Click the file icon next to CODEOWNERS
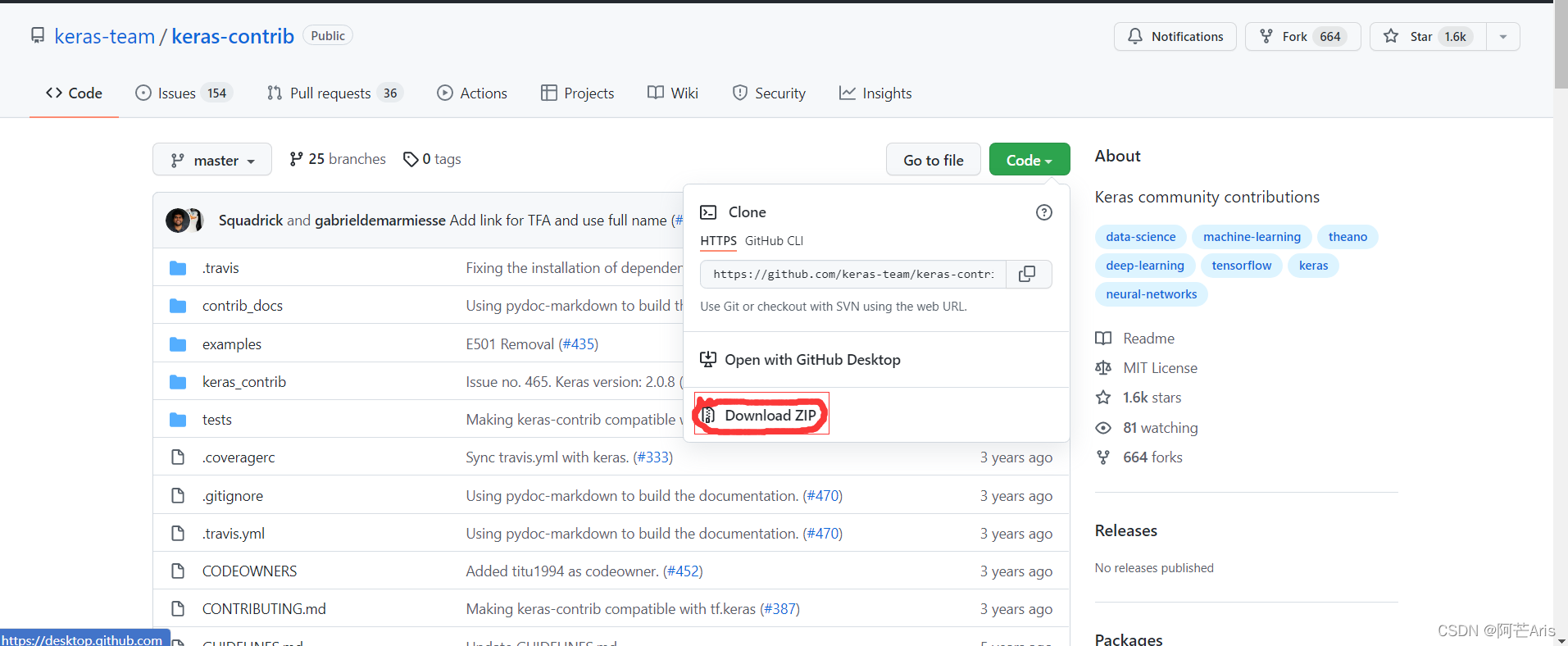Image resolution: width=1568 pixels, height=646 pixels. (x=178, y=571)
